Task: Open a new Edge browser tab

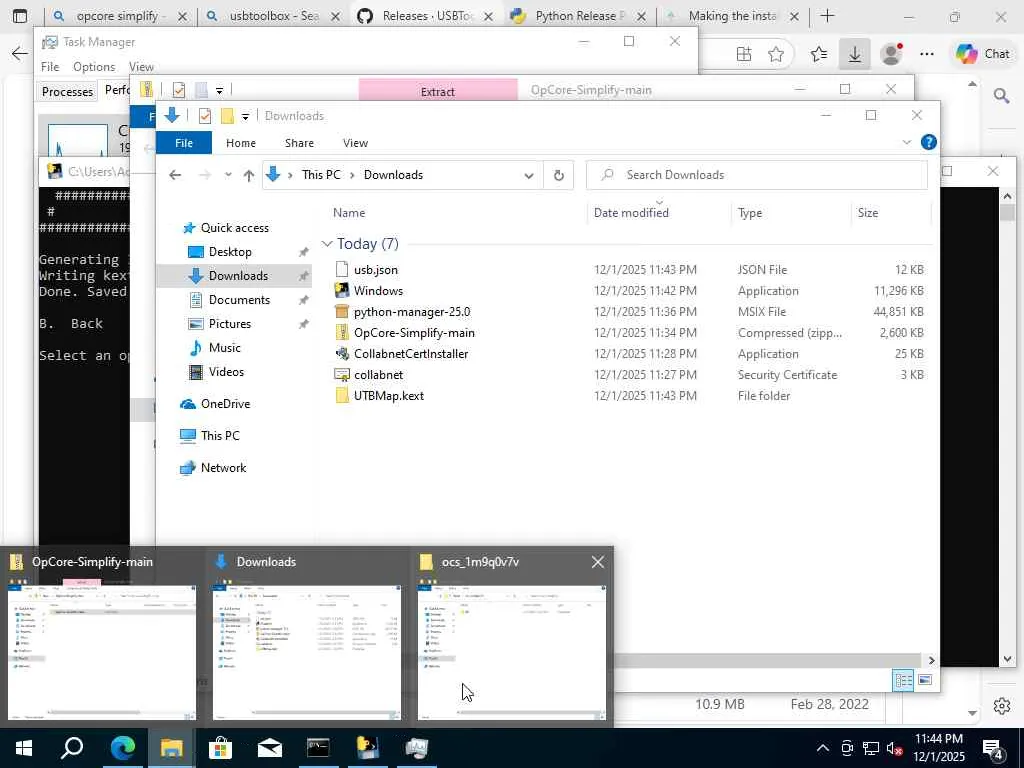Action: pos(827,16)
